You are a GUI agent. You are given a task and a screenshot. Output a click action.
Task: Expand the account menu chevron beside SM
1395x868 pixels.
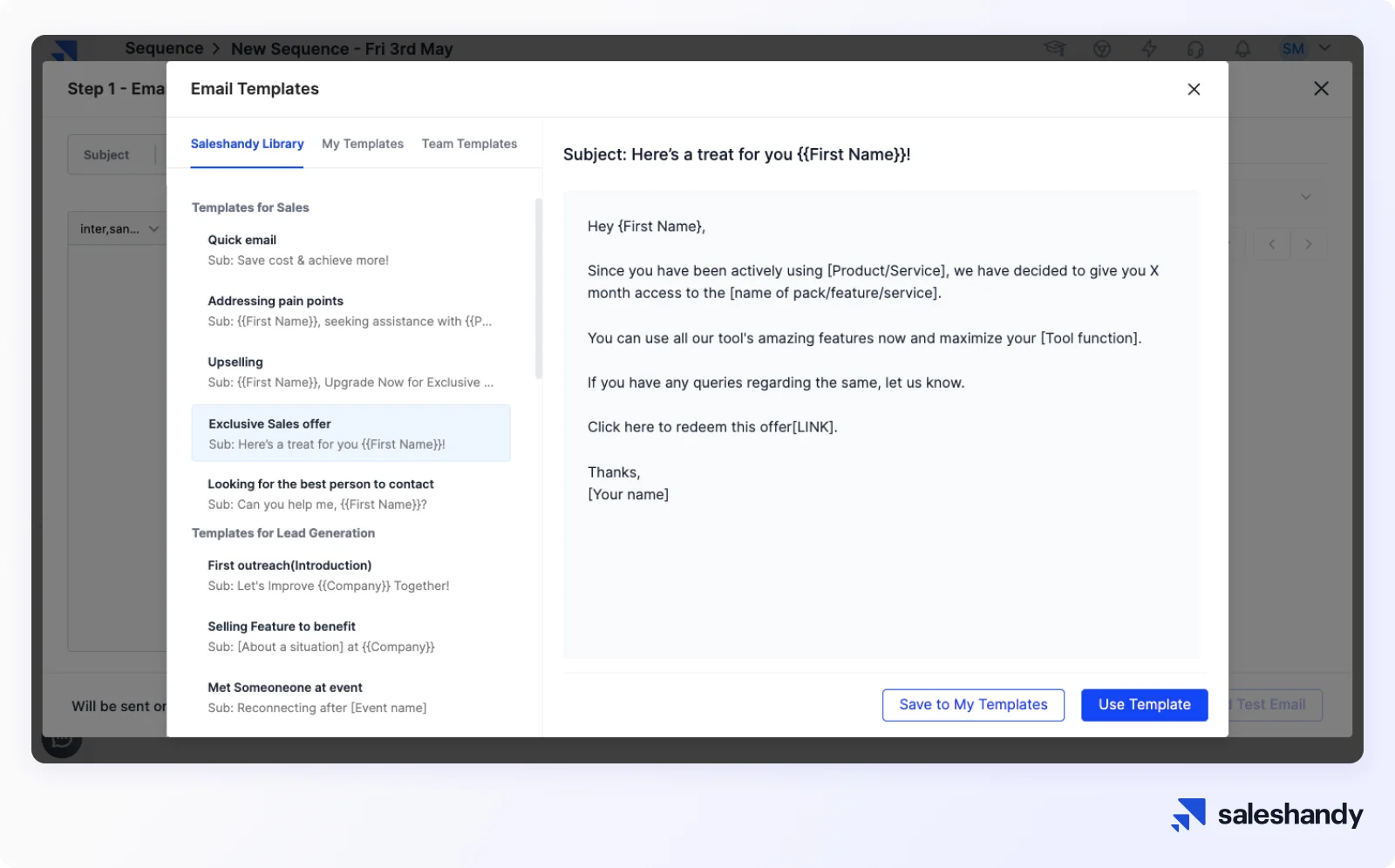point(1325,49)
